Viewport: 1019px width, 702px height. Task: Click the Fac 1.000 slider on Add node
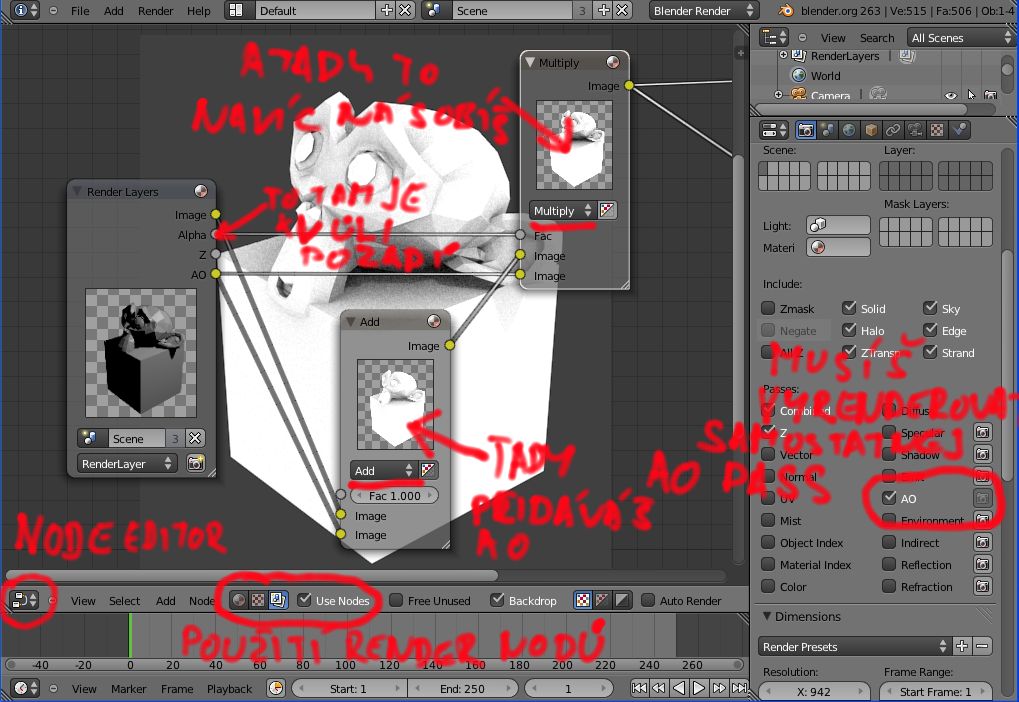tap(394, 495)
